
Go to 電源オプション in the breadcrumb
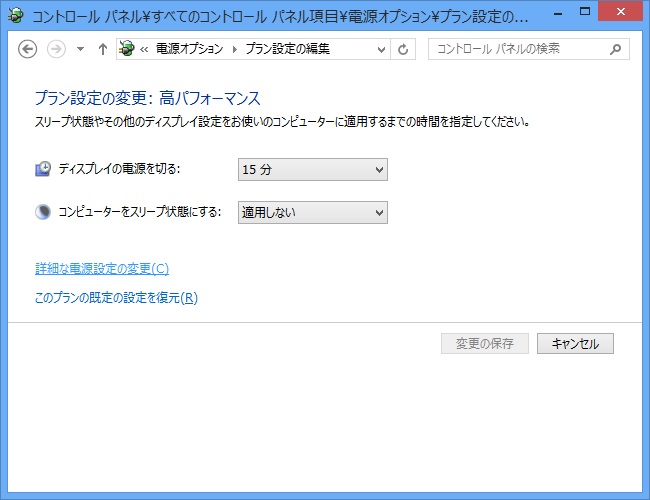click(190, 49)
